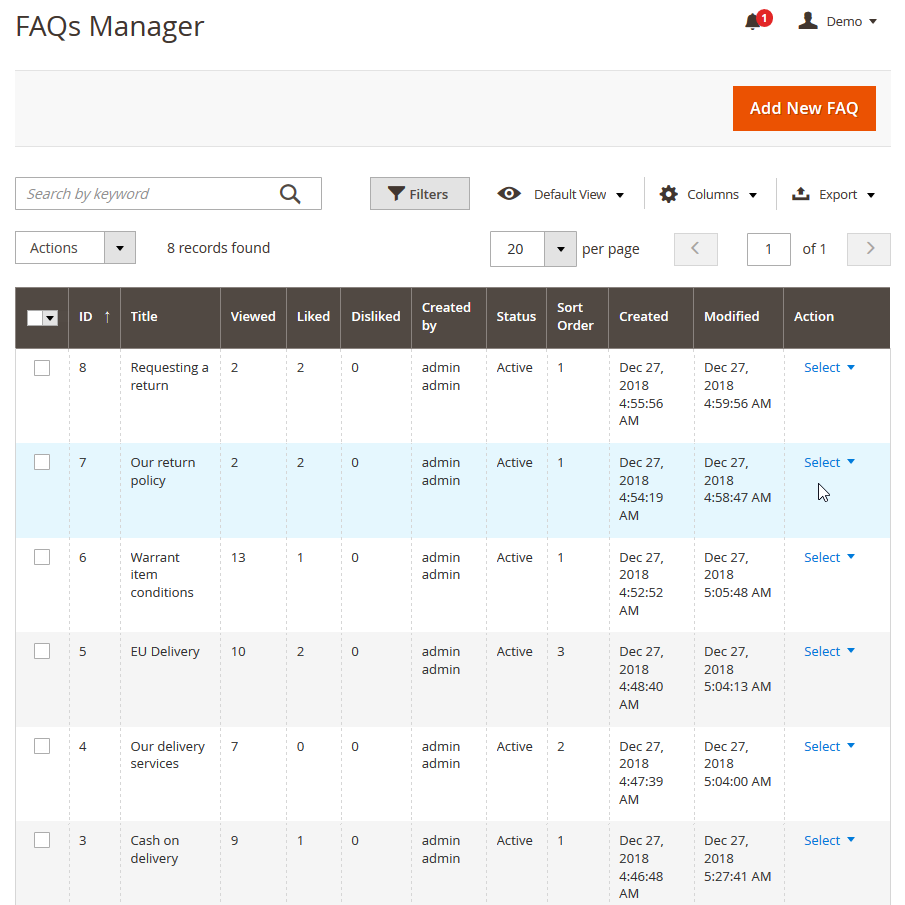Click the Add New FAQ button
This screenshot has width=905, height=905.
(803, 108)
